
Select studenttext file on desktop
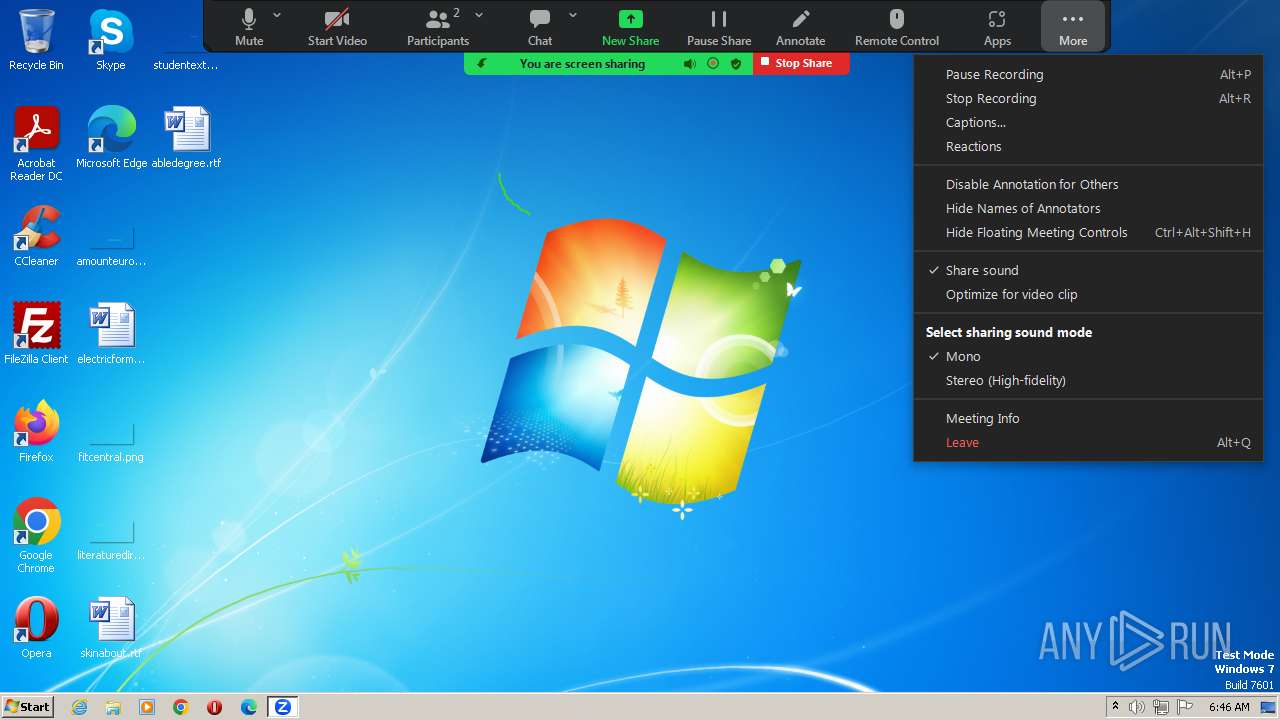pos(186,52)
